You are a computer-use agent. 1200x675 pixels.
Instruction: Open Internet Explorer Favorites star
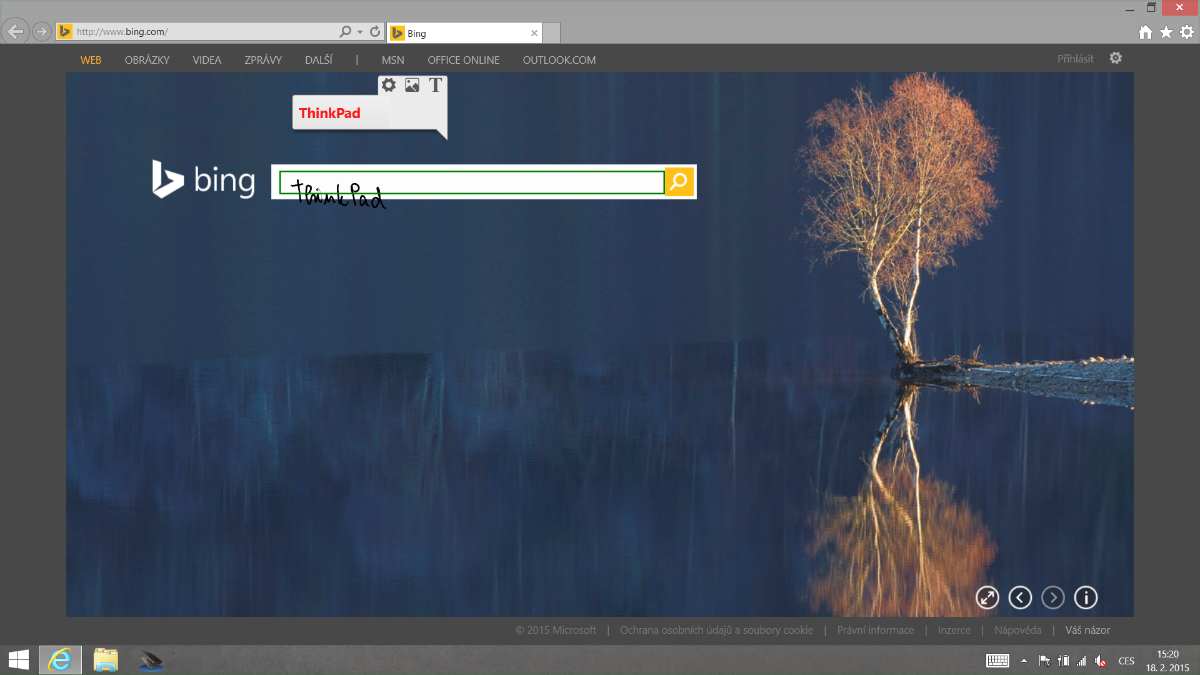(1166, 32)
